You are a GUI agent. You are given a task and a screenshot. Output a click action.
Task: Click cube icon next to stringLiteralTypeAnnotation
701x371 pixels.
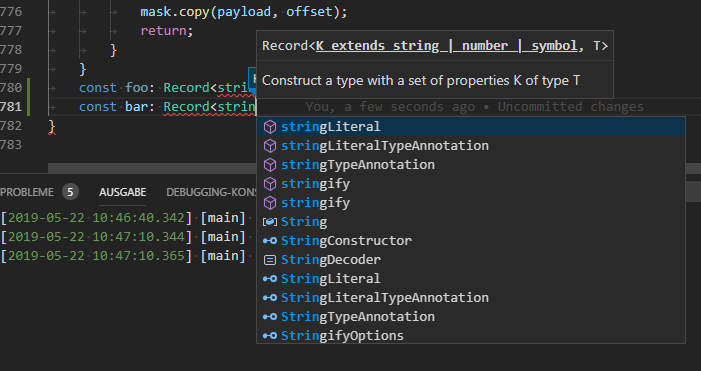click(x=270, y=146)
